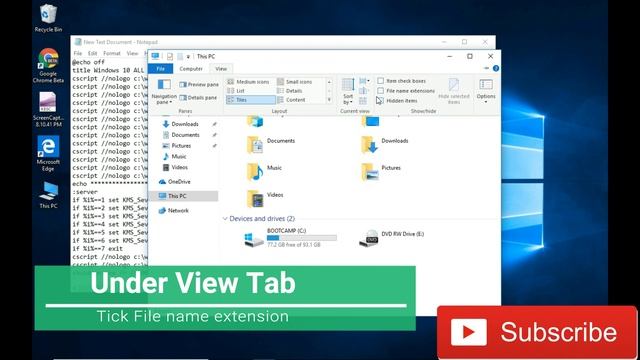The height and width of the screenshot is (360, 640).
Task: Select DVD RW Drive (E:)
Action: point(392,238)
